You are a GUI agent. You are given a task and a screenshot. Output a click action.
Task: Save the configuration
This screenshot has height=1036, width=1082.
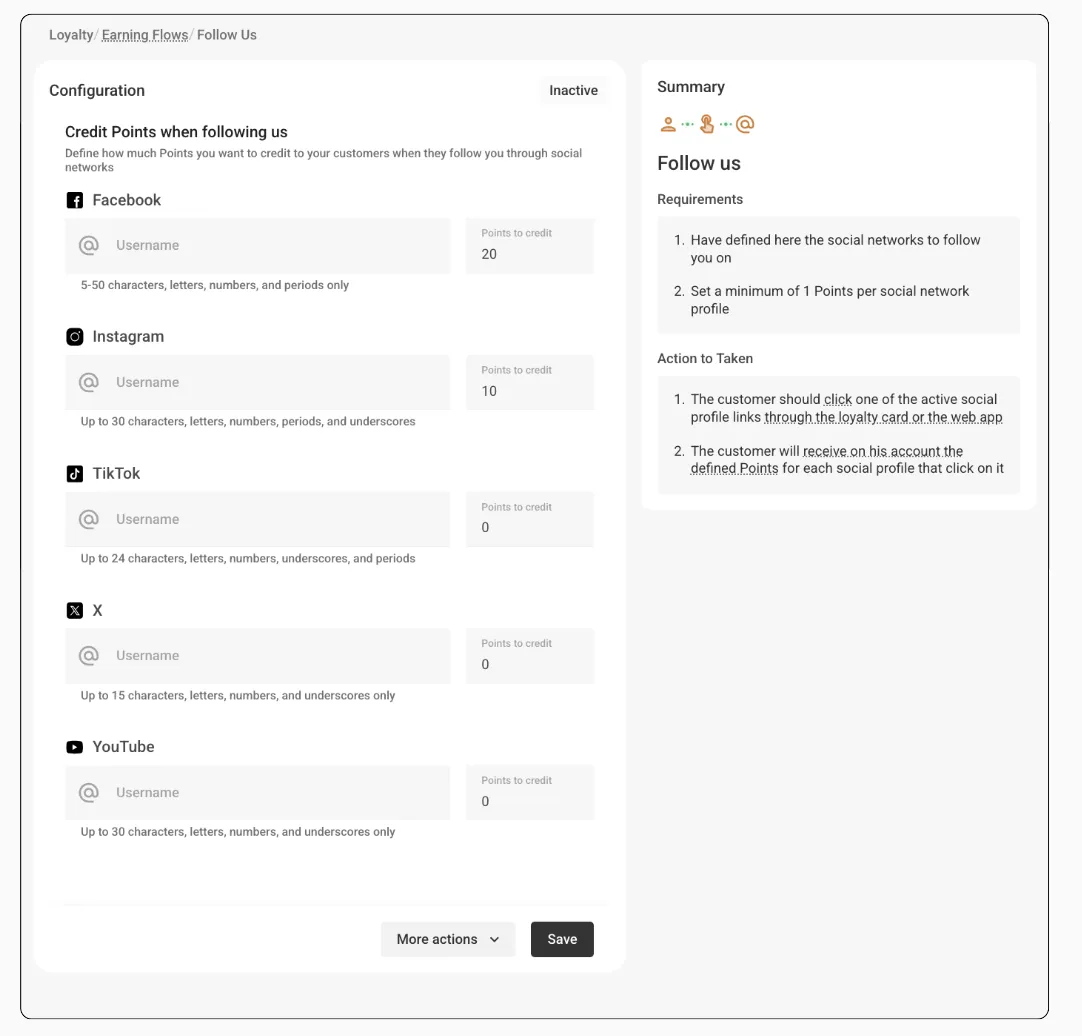point(562,939)
